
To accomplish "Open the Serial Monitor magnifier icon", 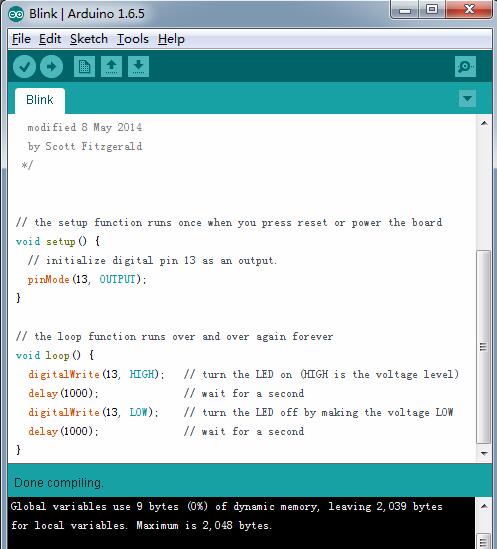I will [x=465, y=67].
